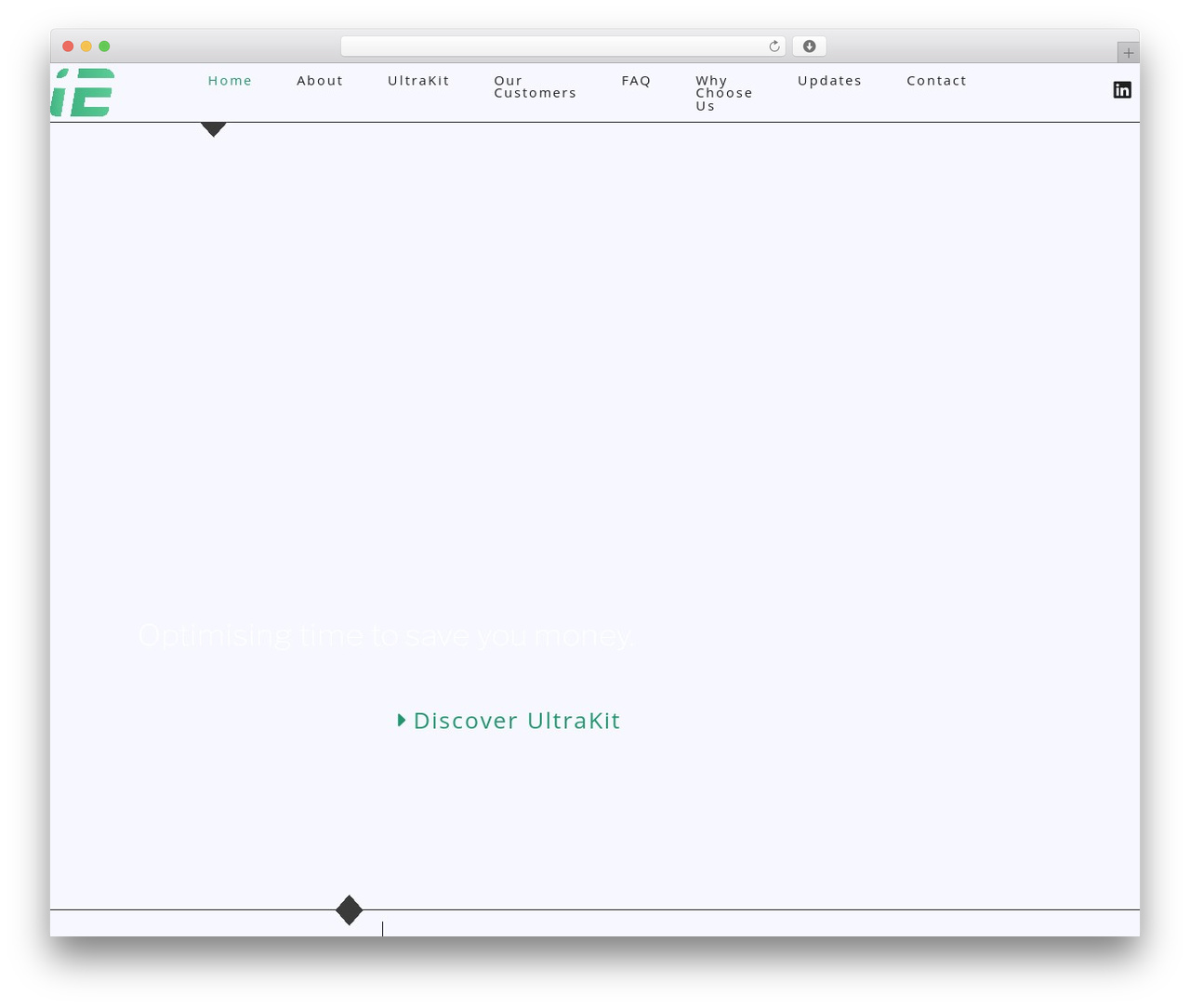Visit the Why Choose Us page
The width and height of the screenshot is (1190, 1008).
(724, 93)
